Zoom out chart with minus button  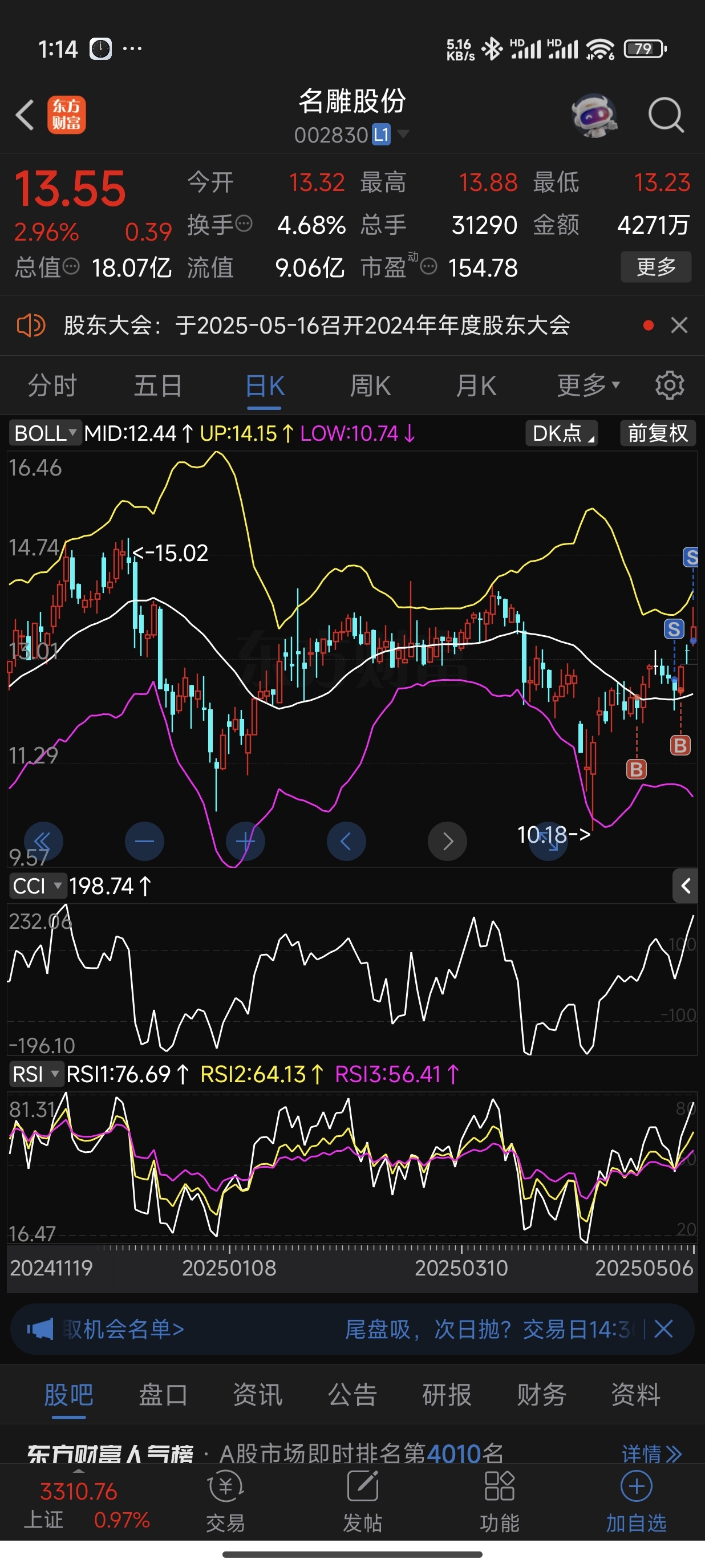coord(144,841)
